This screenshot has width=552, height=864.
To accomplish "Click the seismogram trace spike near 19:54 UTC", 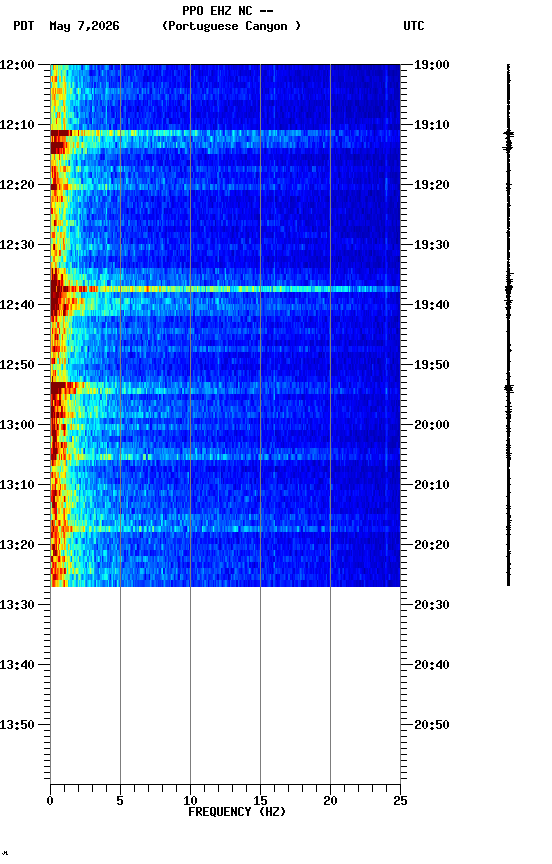I will (x=508, y=388).
